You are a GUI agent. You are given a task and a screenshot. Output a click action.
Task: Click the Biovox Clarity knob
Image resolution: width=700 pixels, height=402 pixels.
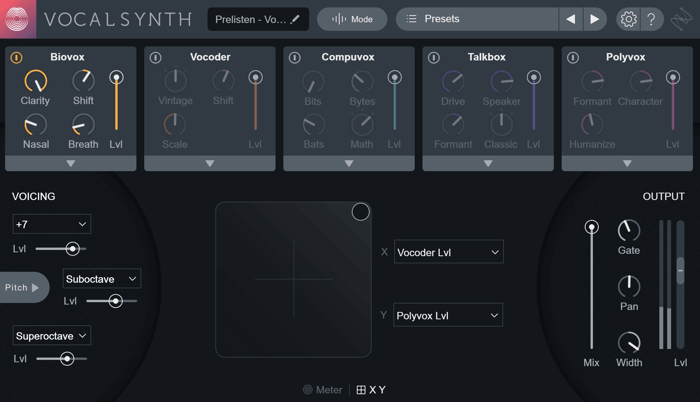(36, 81)
